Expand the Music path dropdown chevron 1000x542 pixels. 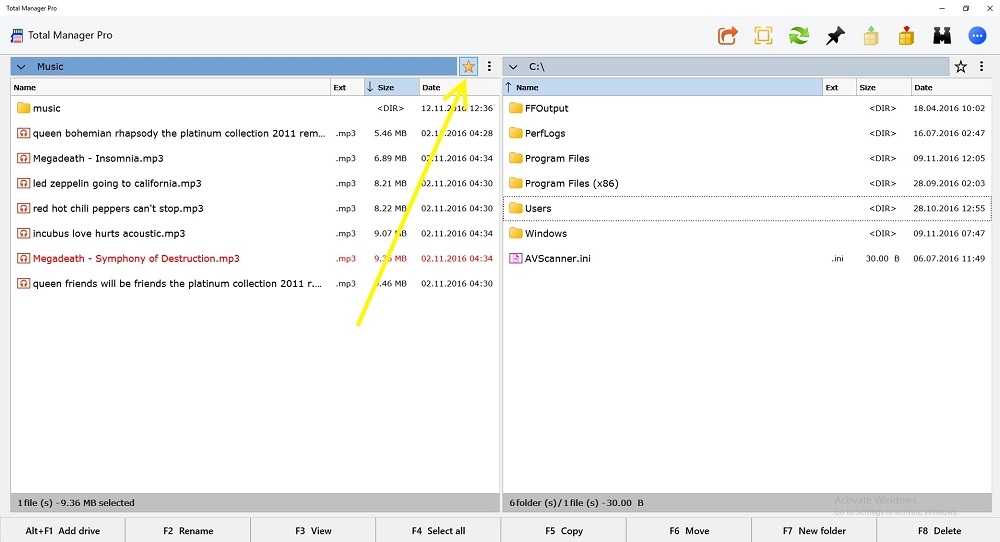[x=21, y=66]
